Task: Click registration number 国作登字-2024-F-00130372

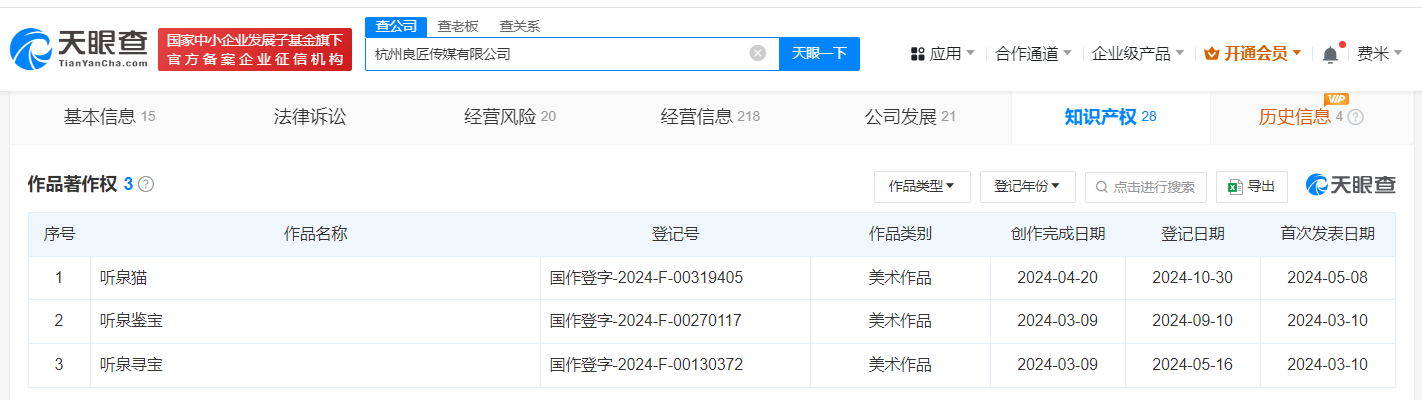Action: [646, 365]
